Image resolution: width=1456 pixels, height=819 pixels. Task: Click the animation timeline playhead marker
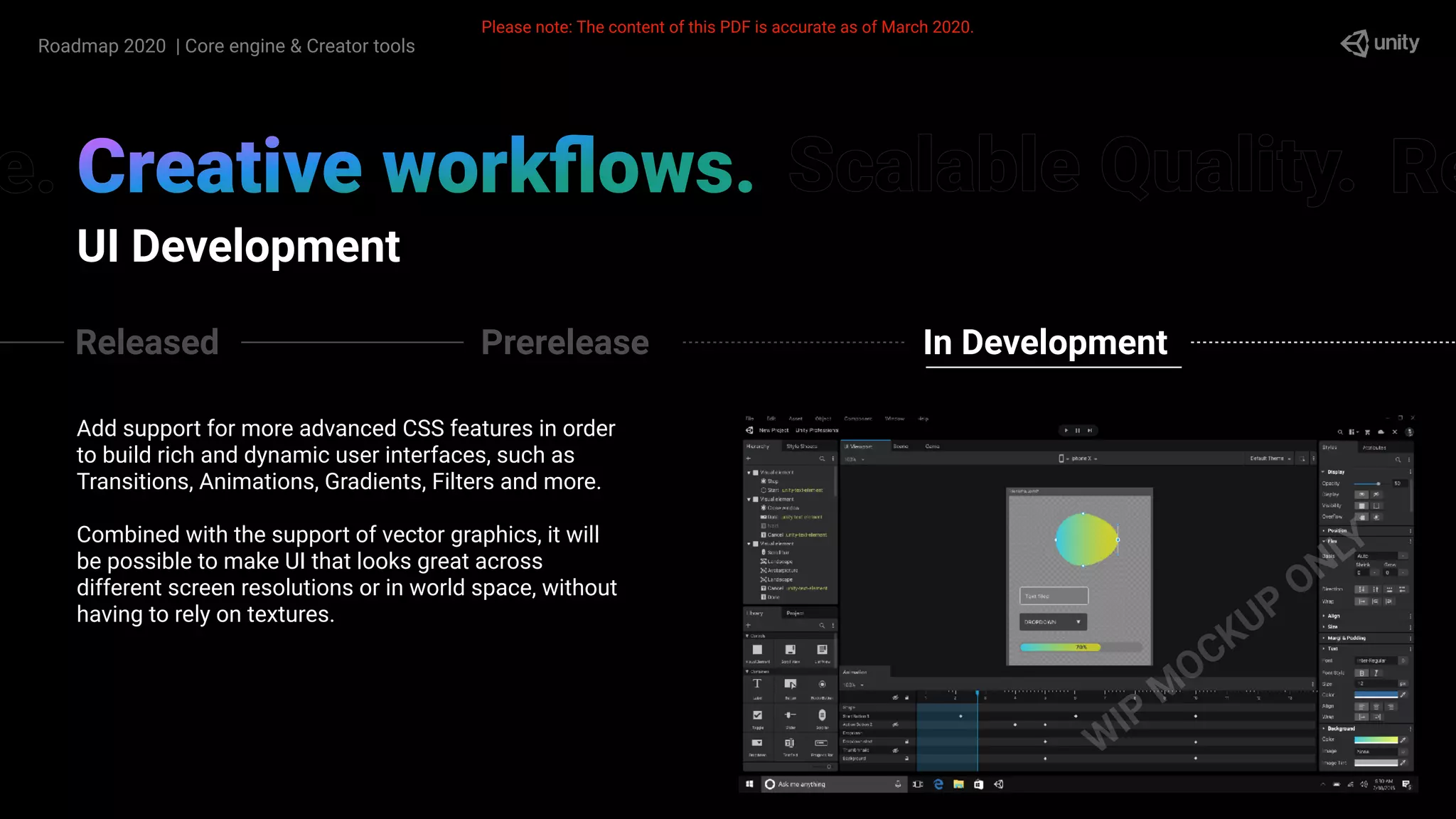click(x=978, y=693)
